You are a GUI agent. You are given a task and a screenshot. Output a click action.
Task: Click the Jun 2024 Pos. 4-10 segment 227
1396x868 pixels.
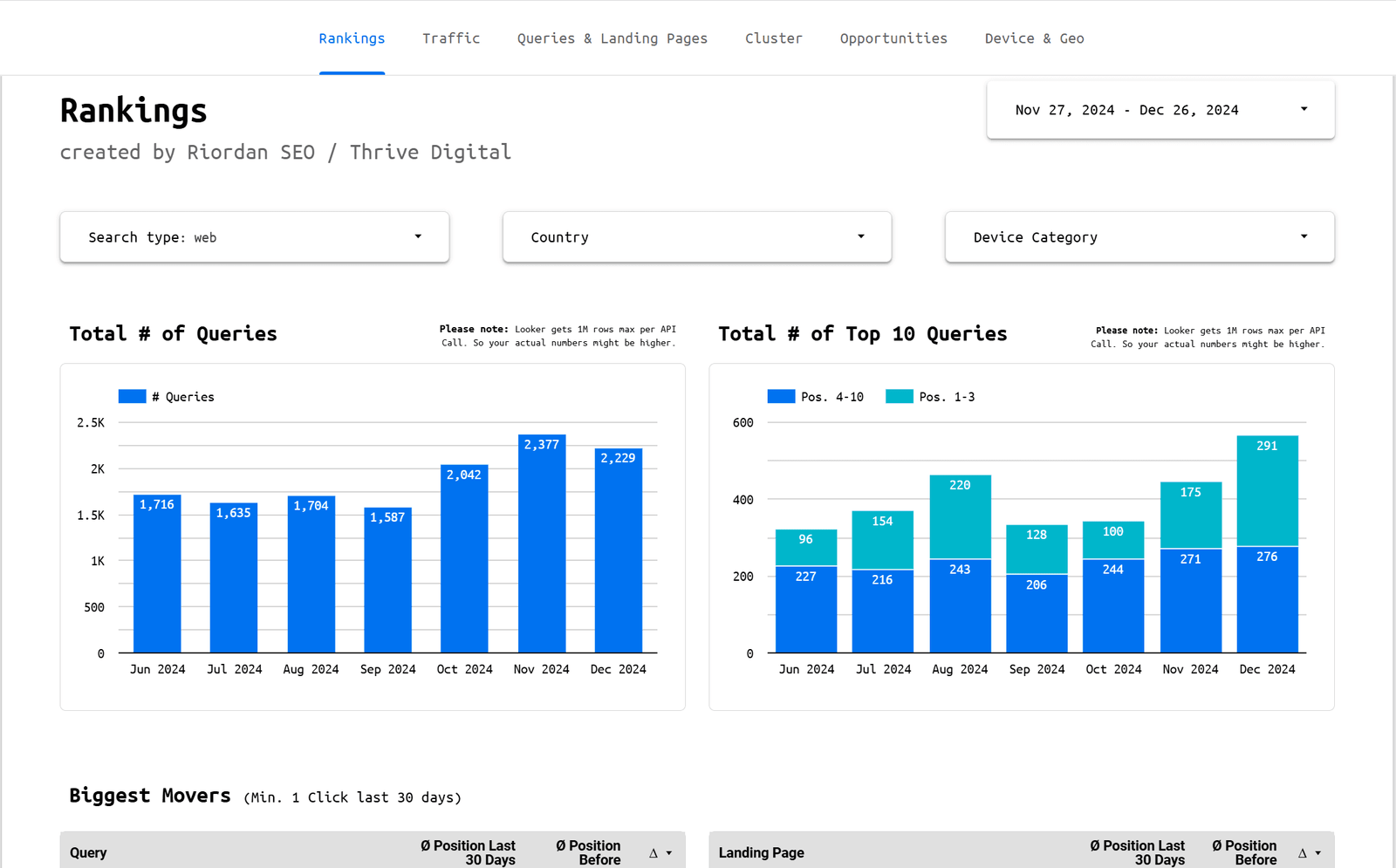806,610
